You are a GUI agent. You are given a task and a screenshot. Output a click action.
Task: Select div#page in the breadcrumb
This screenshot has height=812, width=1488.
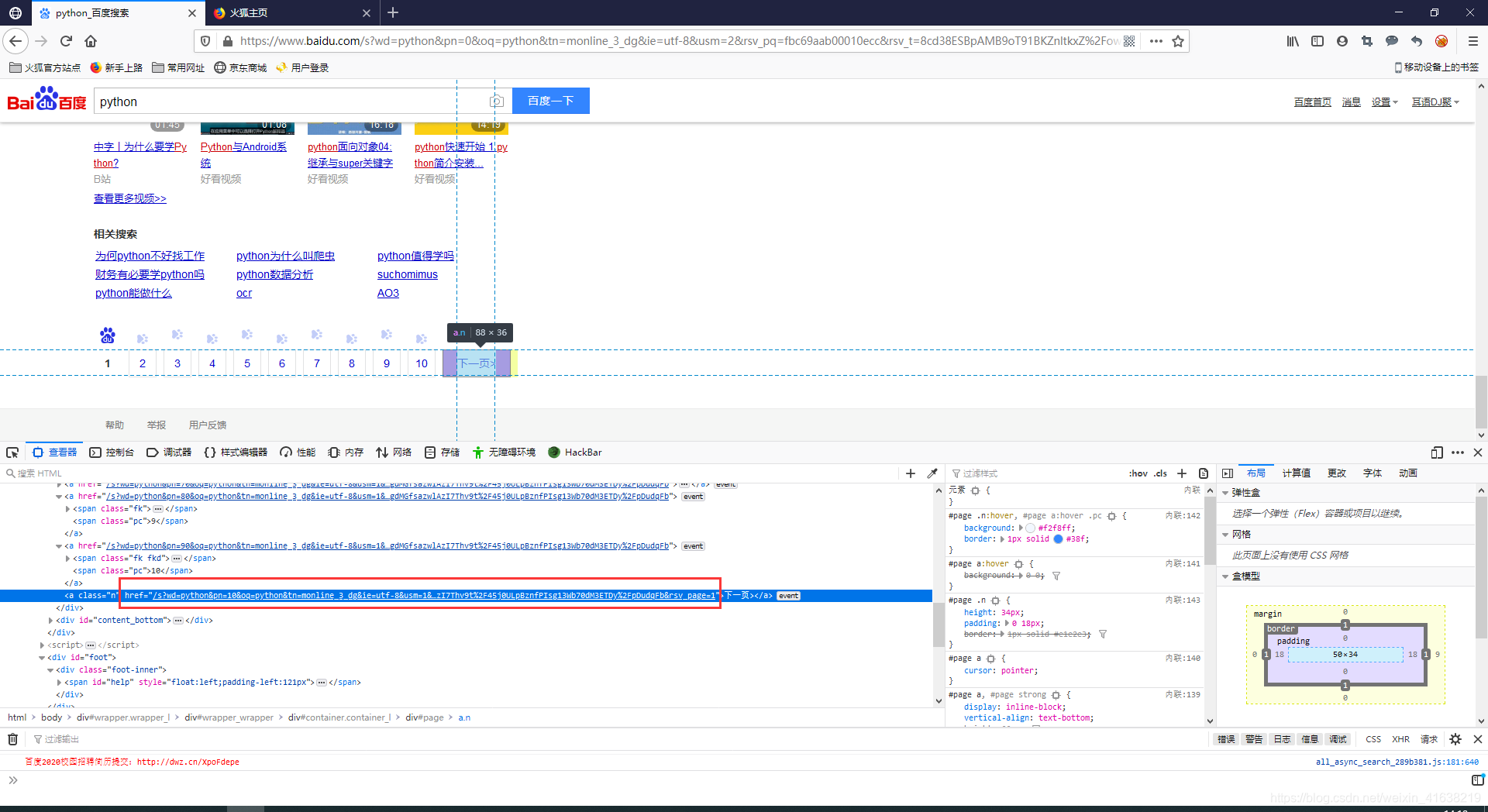click(425, 717)
